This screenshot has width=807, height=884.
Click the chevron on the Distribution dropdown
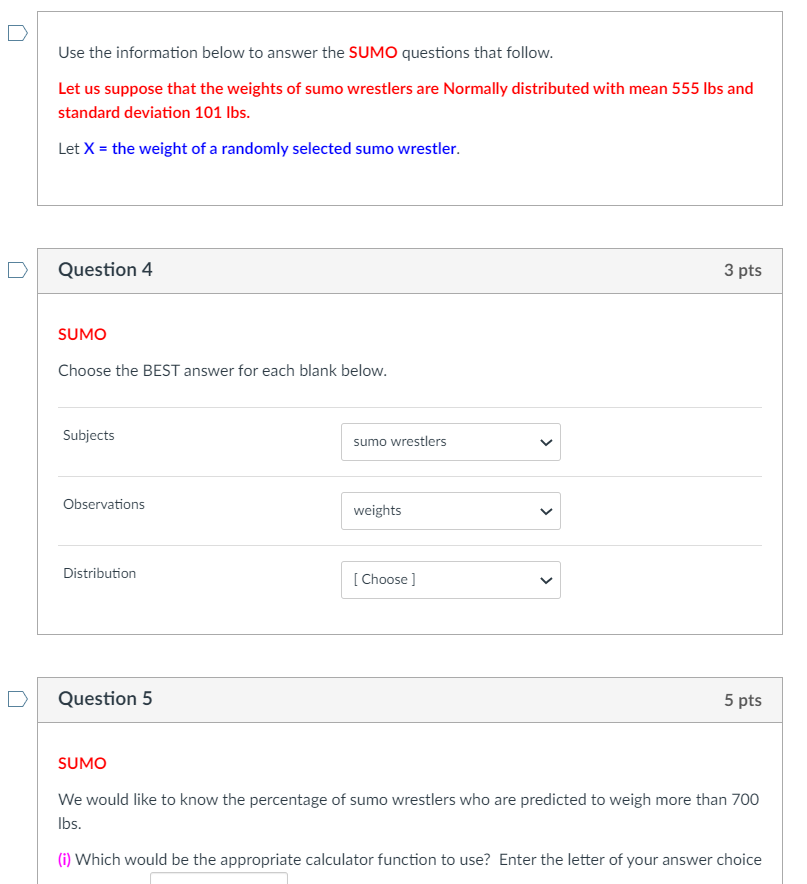click(x=545, y=580)
